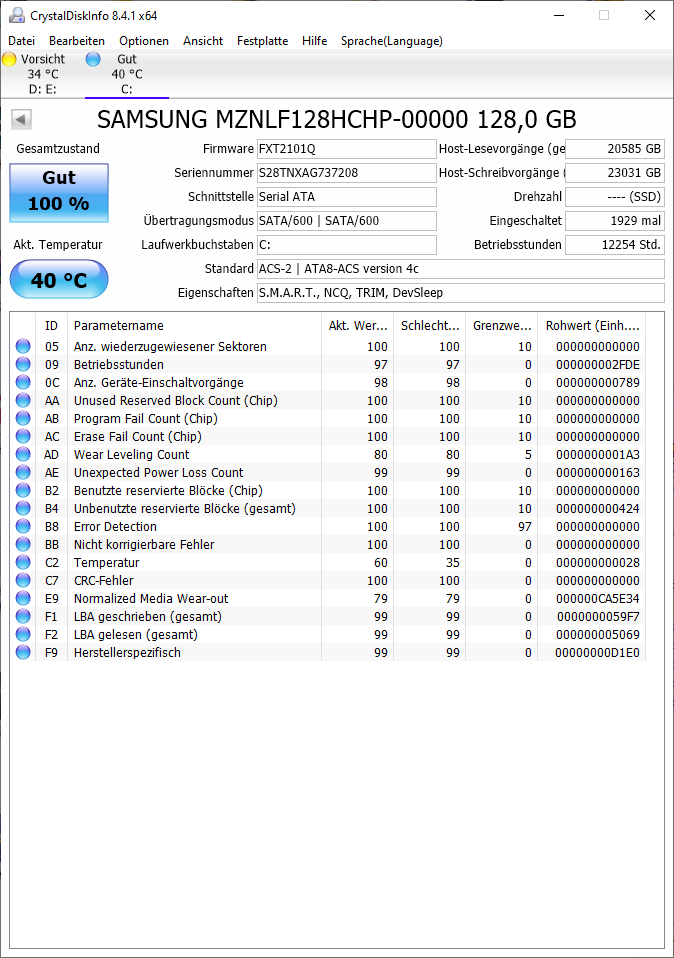Image resolution: width=674 pixels, height=958 pixels.
Task: Click the Grenzwe... column header
Action: 502,326
